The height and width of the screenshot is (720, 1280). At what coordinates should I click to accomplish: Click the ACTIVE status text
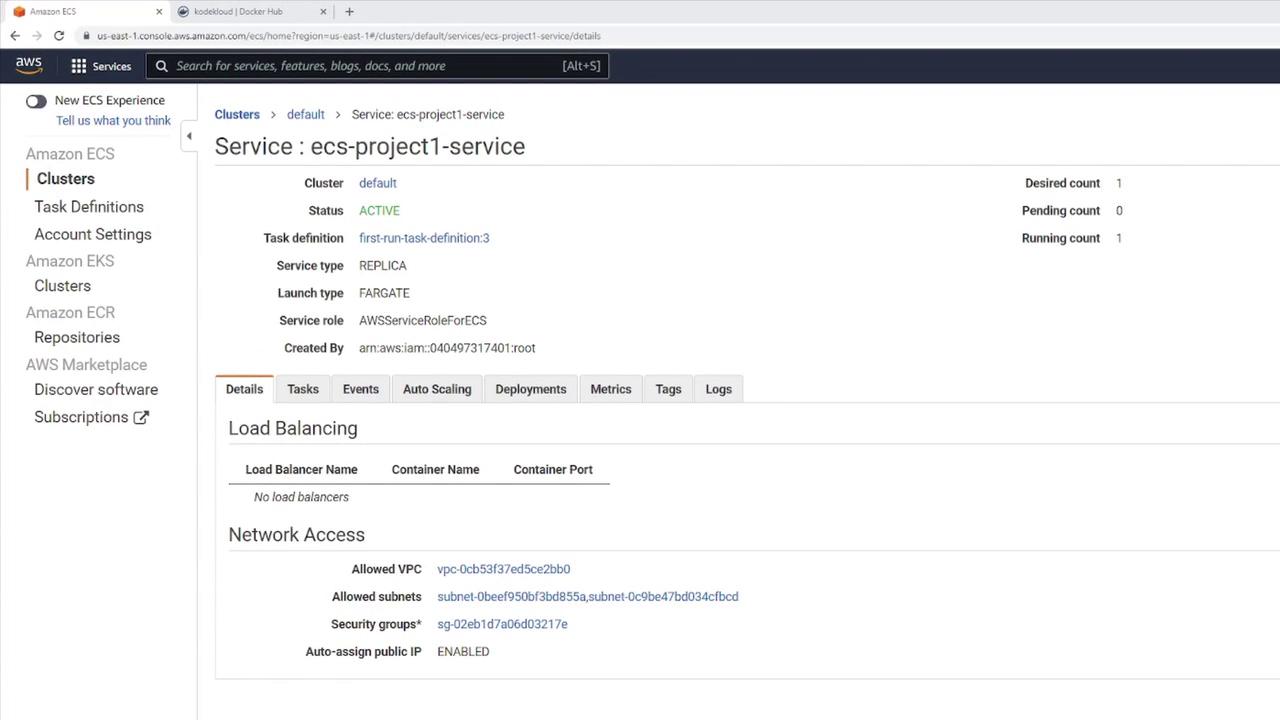[x=380, y=211]
